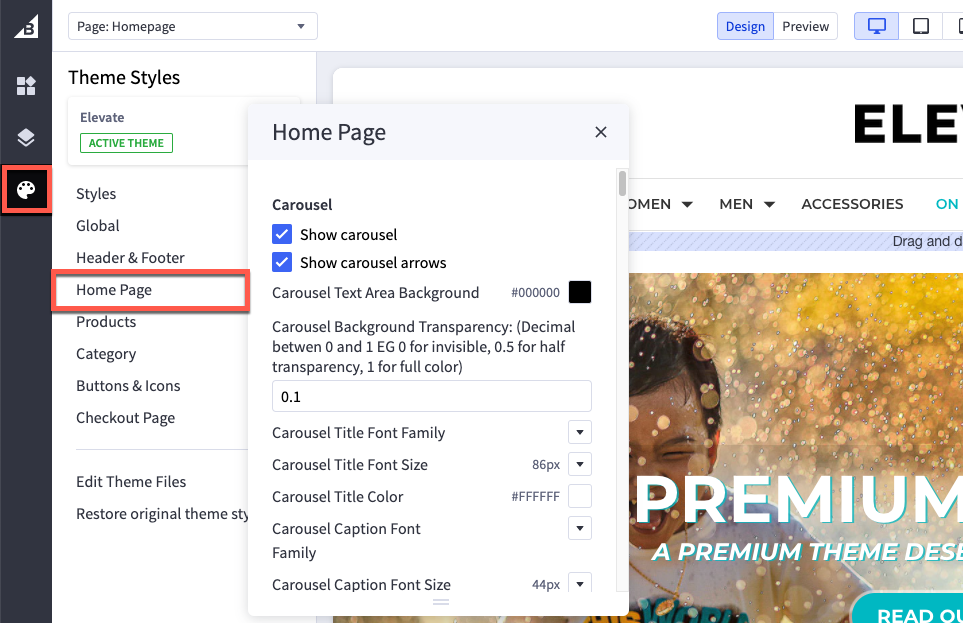Click the Carousel Background Transparency input field
The image size is (963, 623).
pos(432,396)
